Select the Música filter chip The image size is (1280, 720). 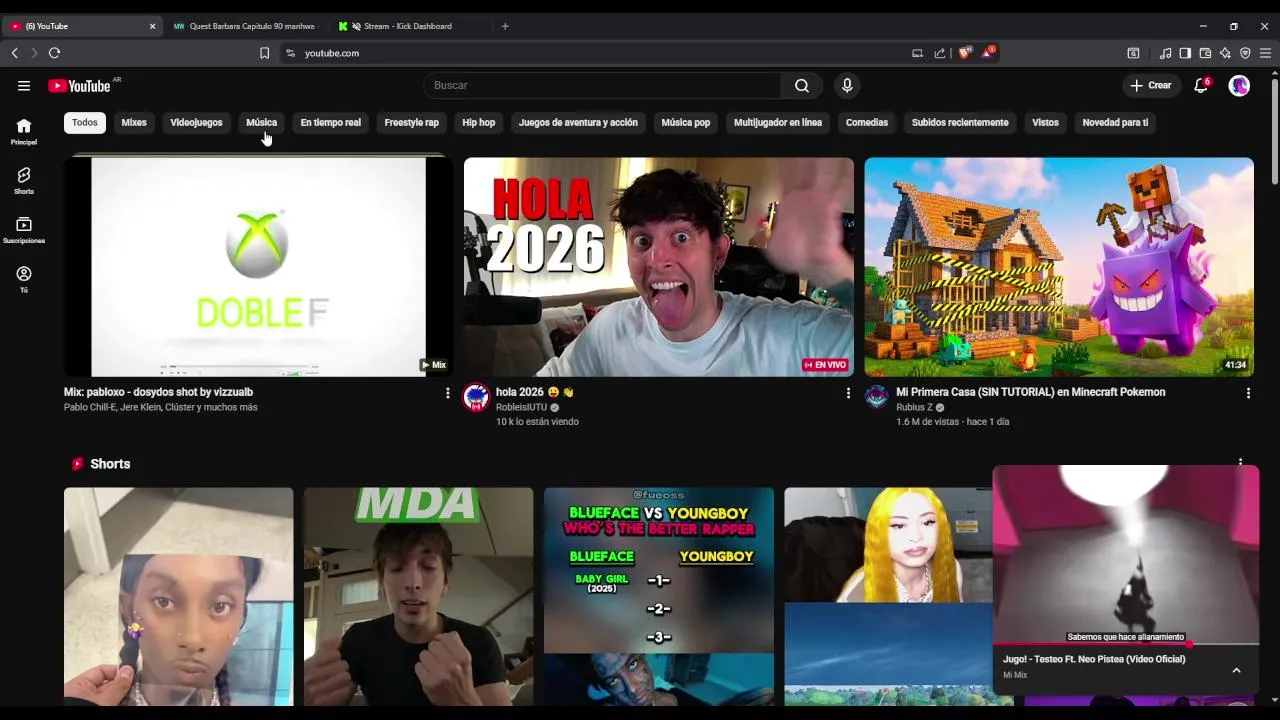pyautogui.click(x=261, y=123)
